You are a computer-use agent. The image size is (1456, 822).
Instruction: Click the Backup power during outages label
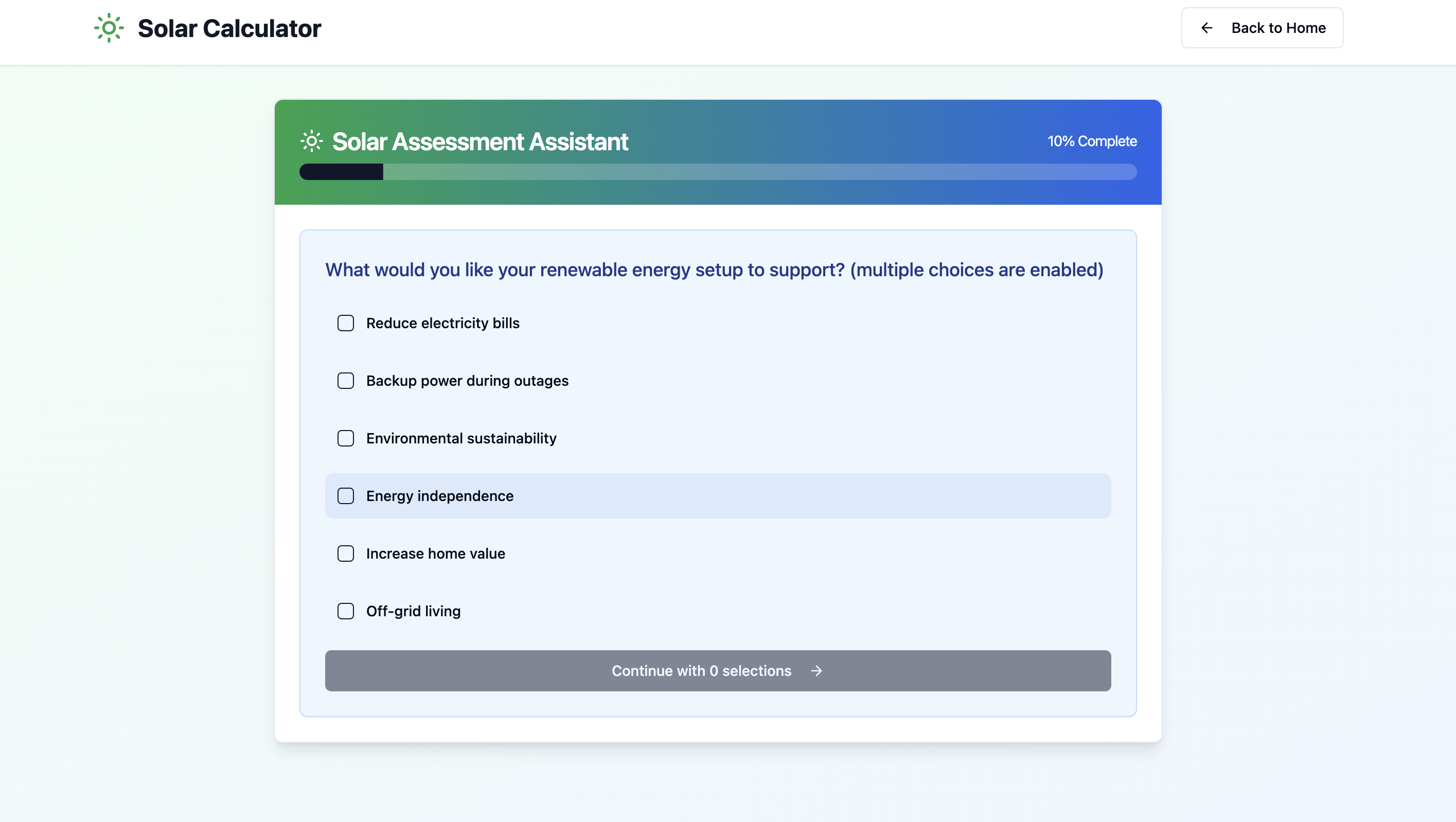click(x=467, y=381)
